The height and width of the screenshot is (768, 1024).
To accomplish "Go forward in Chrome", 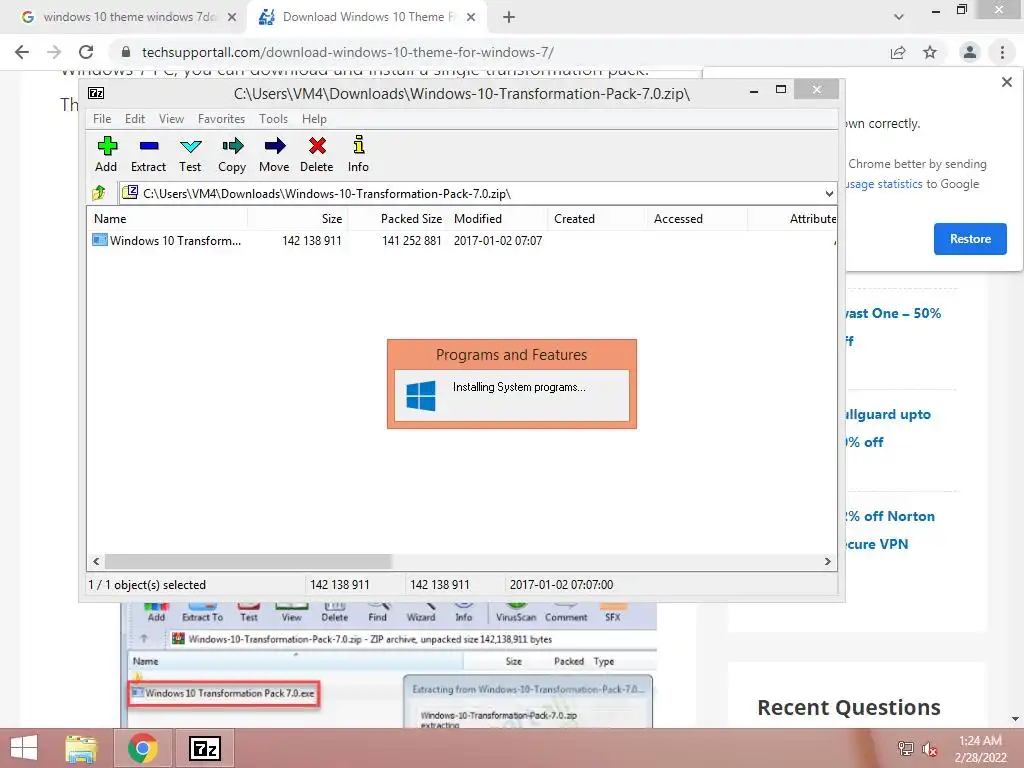I will [54, 52].
